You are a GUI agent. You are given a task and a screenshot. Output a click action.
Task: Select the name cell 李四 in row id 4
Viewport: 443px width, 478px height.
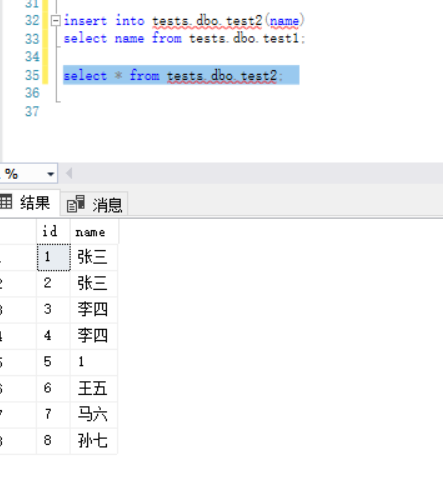[x=94, y=336]
